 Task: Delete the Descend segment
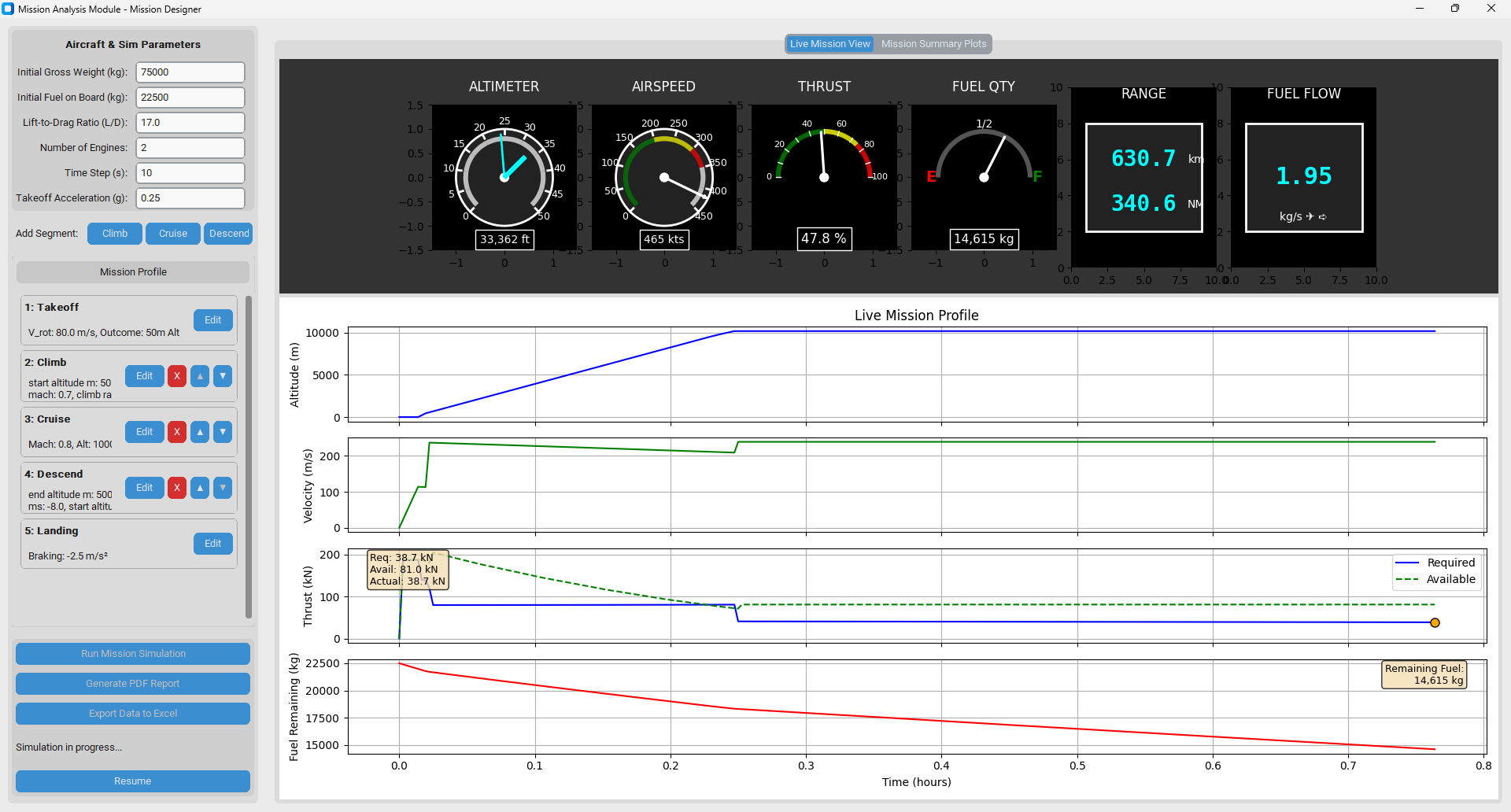(x=176, y=488)
